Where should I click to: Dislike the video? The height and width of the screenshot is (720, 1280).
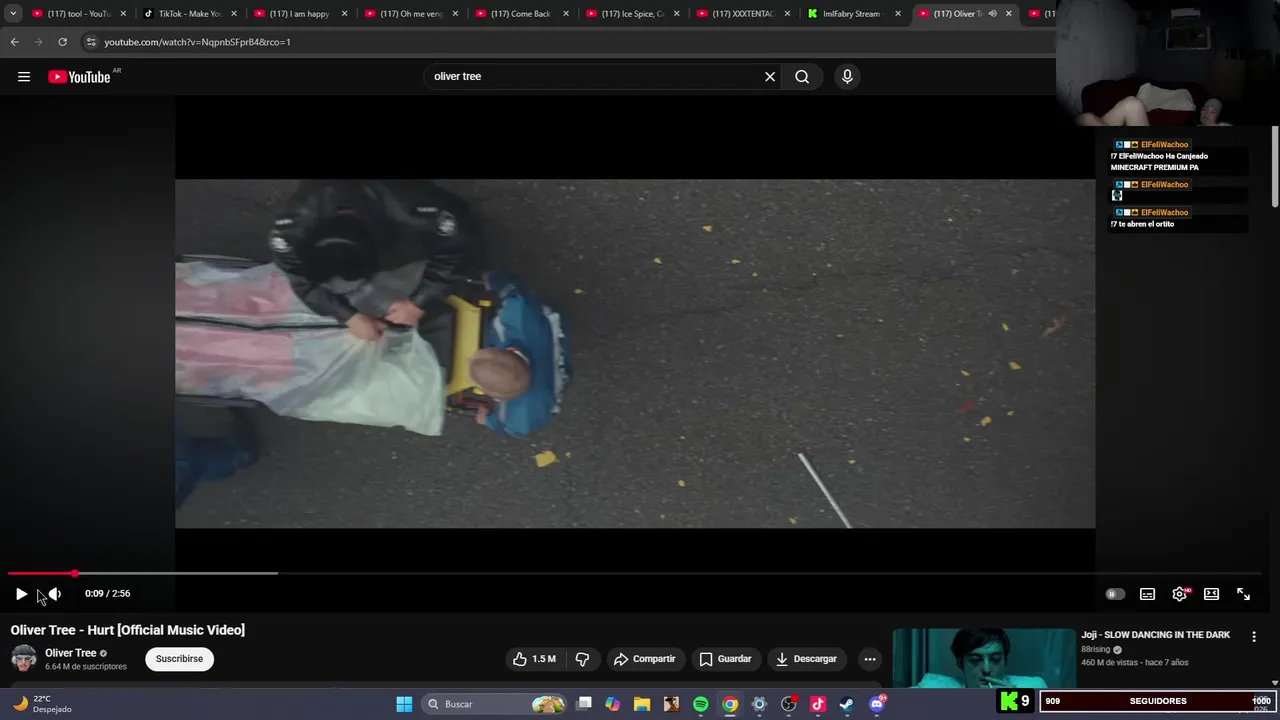pyautogui.click(x=582, y=659)
